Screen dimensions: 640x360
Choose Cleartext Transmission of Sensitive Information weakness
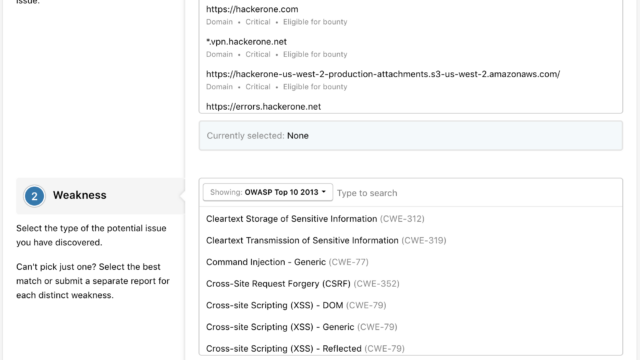coord(411,240)
